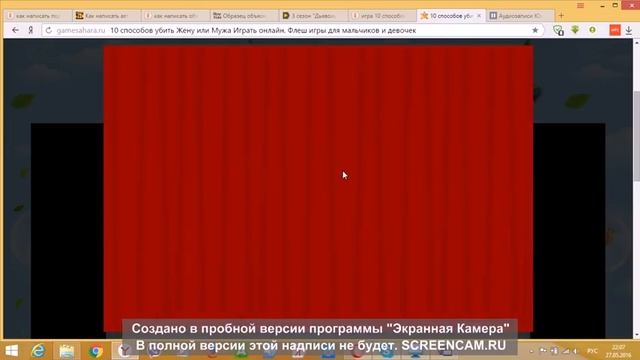The image size is (640, 360).
Task: Close the '10 способов уби' tab
Action: click(479, 16)
